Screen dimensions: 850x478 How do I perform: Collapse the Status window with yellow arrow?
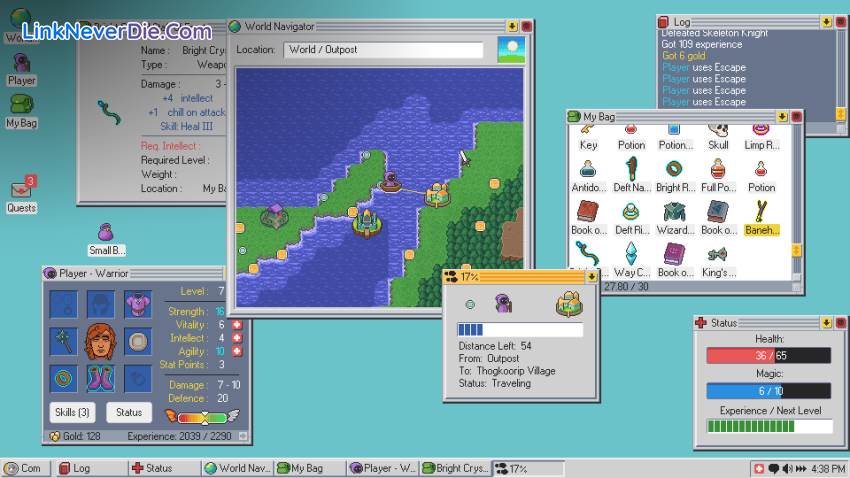(826, 323)
